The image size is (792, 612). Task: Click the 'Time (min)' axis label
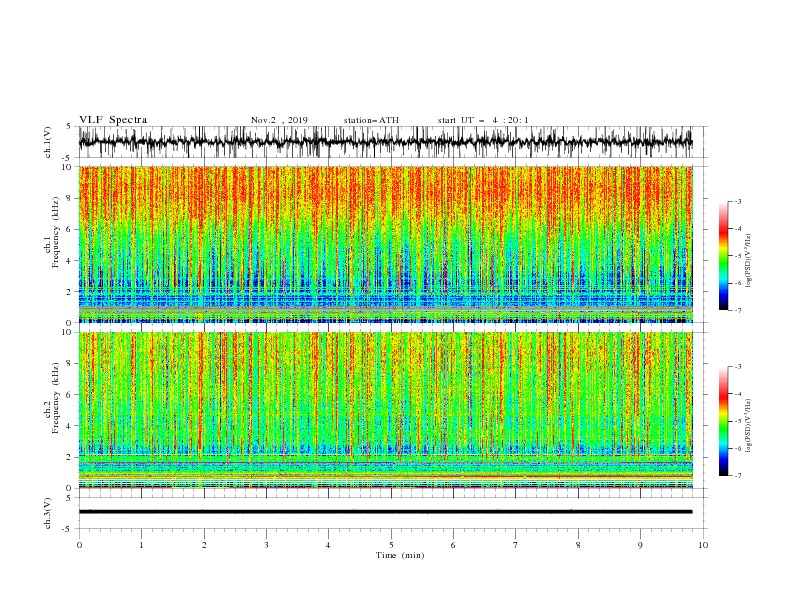[400, 555]
